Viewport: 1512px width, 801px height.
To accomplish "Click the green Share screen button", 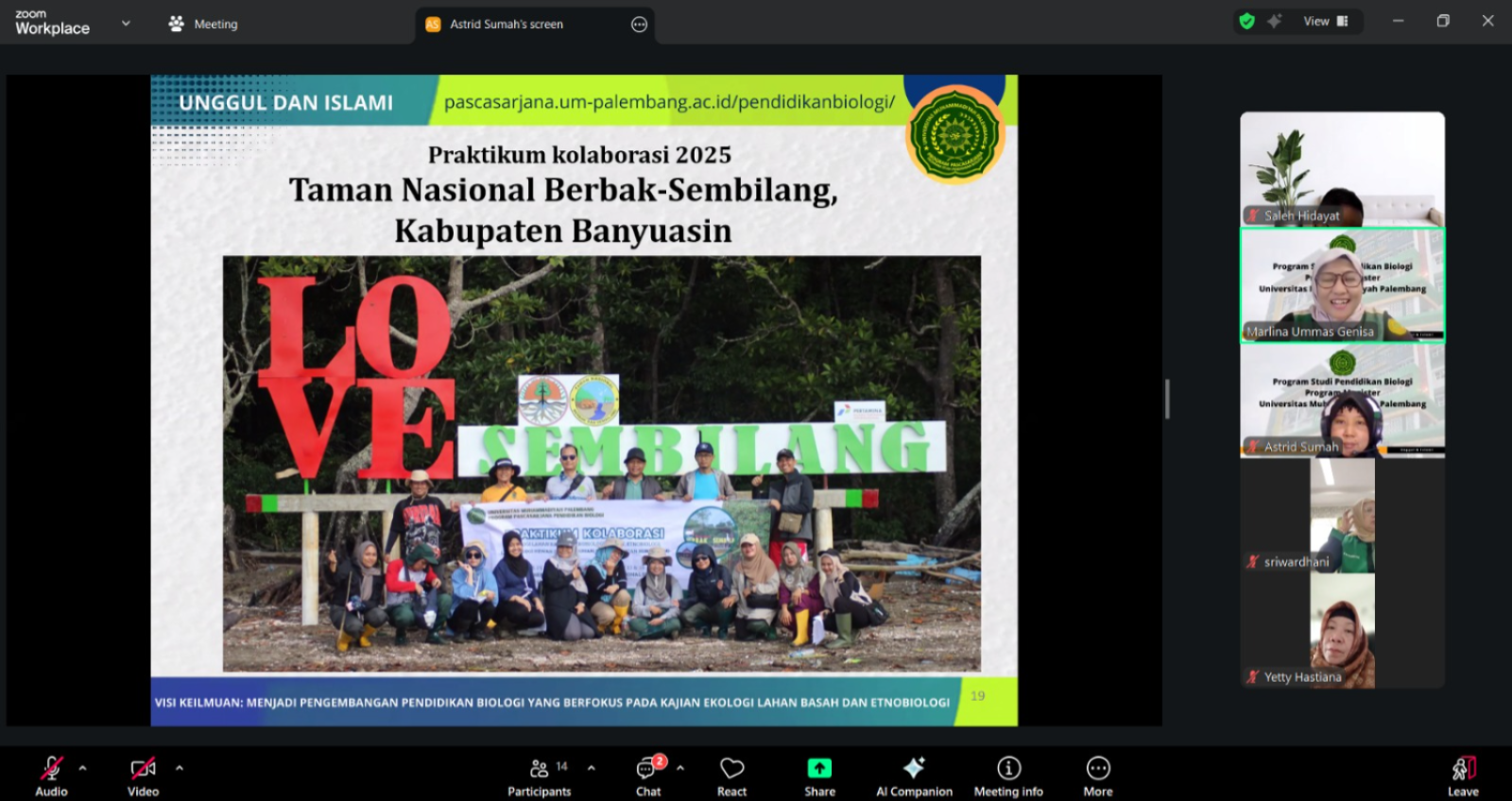I will point(819,775).
